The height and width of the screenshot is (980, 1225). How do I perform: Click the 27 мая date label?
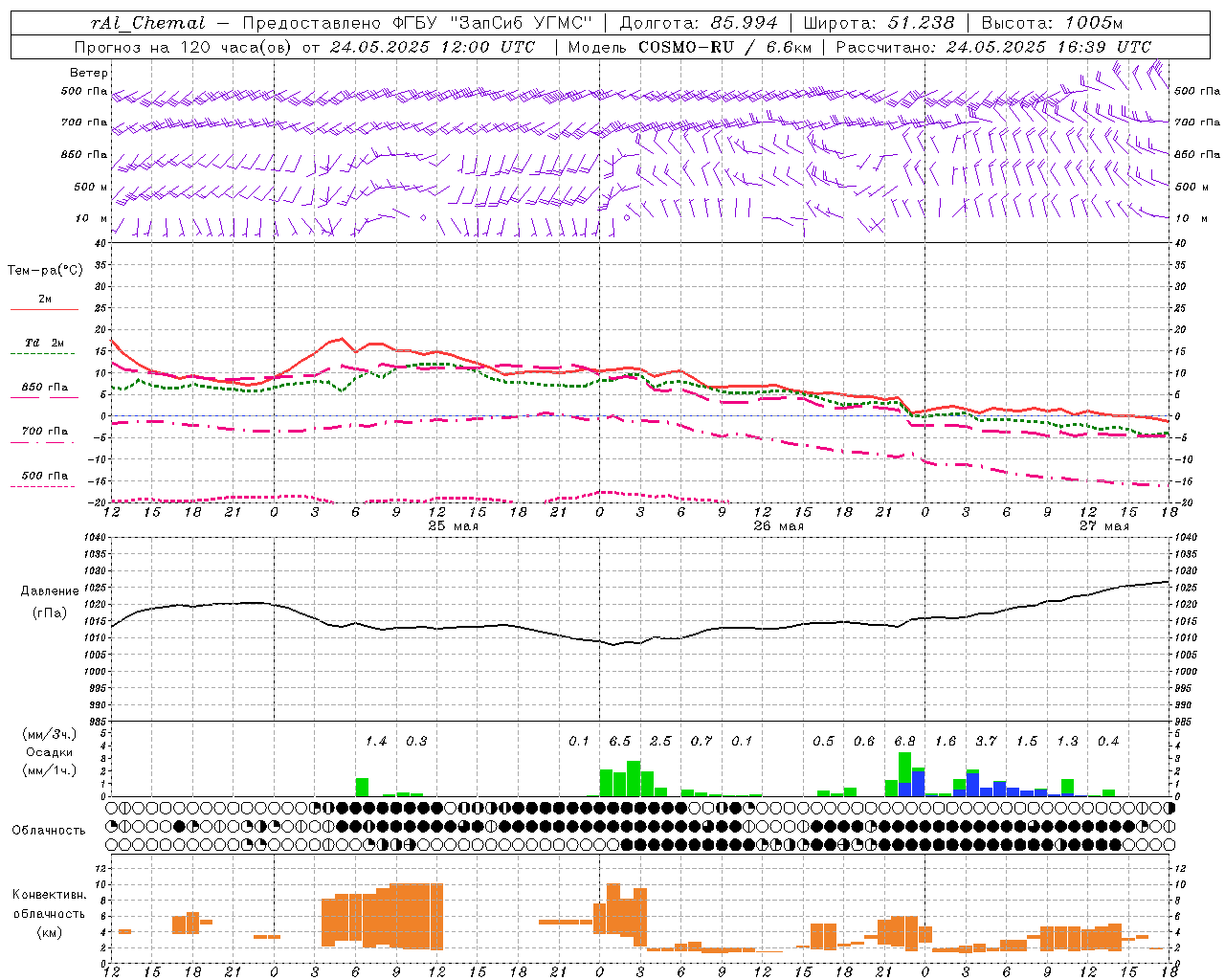pyautogui.click(x=1103, y=526)
